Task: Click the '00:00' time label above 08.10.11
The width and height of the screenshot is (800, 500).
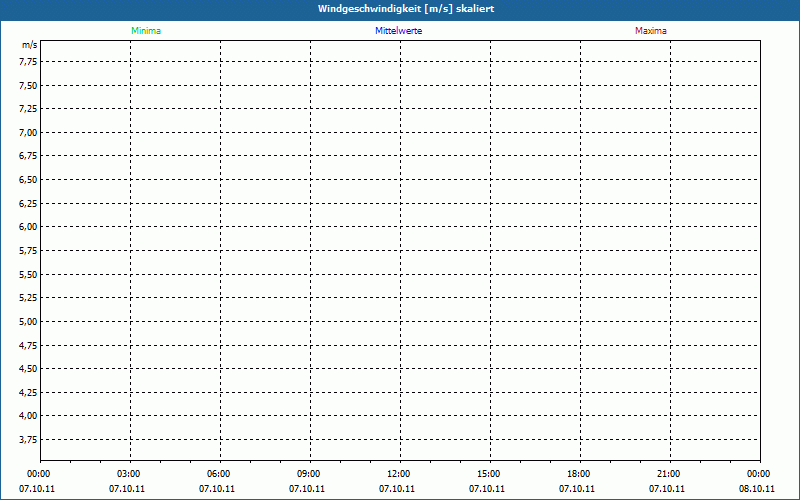Action: 758,474
